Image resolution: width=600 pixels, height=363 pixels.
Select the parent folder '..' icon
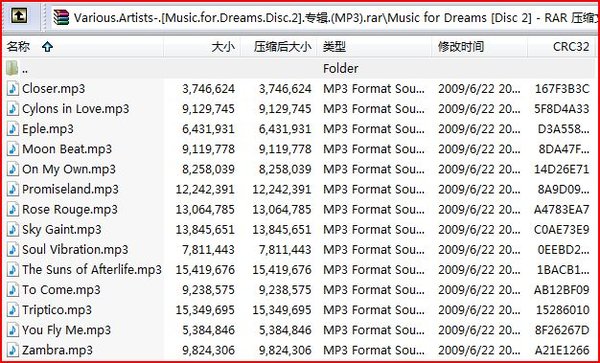[12, 68]
